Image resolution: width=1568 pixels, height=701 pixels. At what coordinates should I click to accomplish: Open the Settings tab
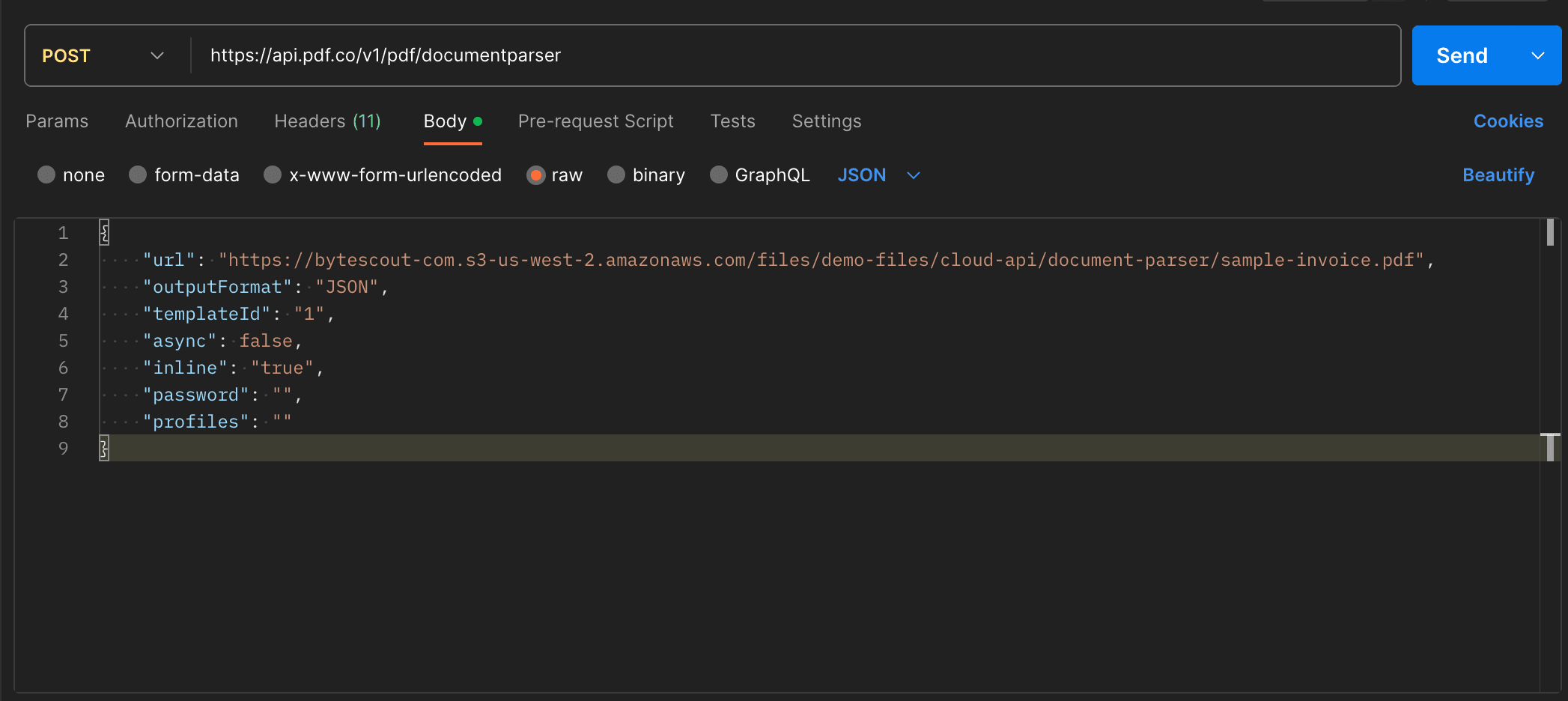(x=826, y=121)
